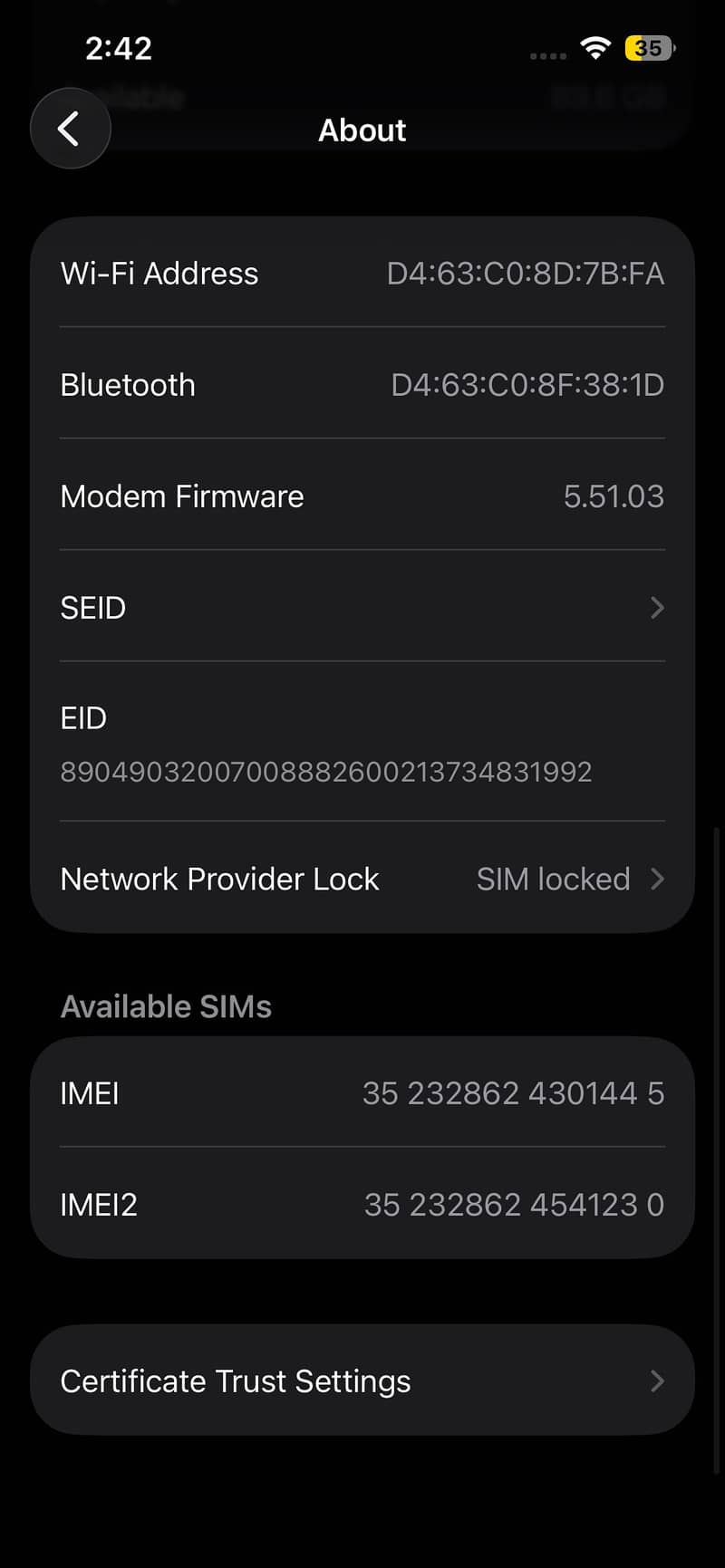
Task: Tap the About page title
Action: coord(362,130)
